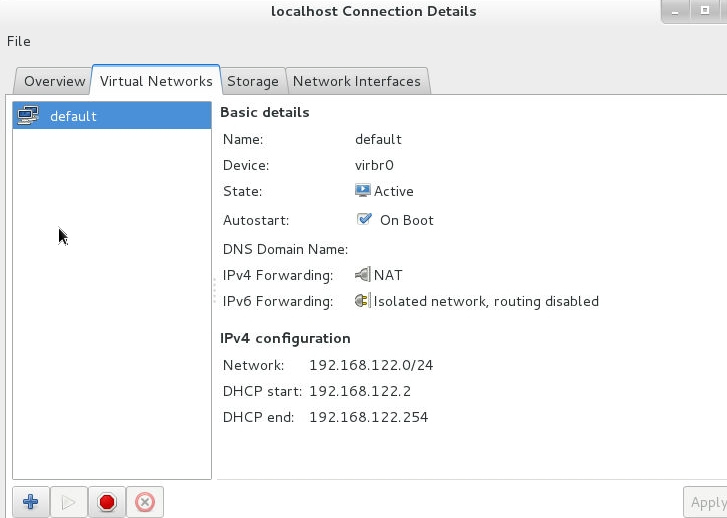The width and height of the screenshot is (727, 518).
Task: Click the NAT forwarding icon
Action: click(363, 275)
